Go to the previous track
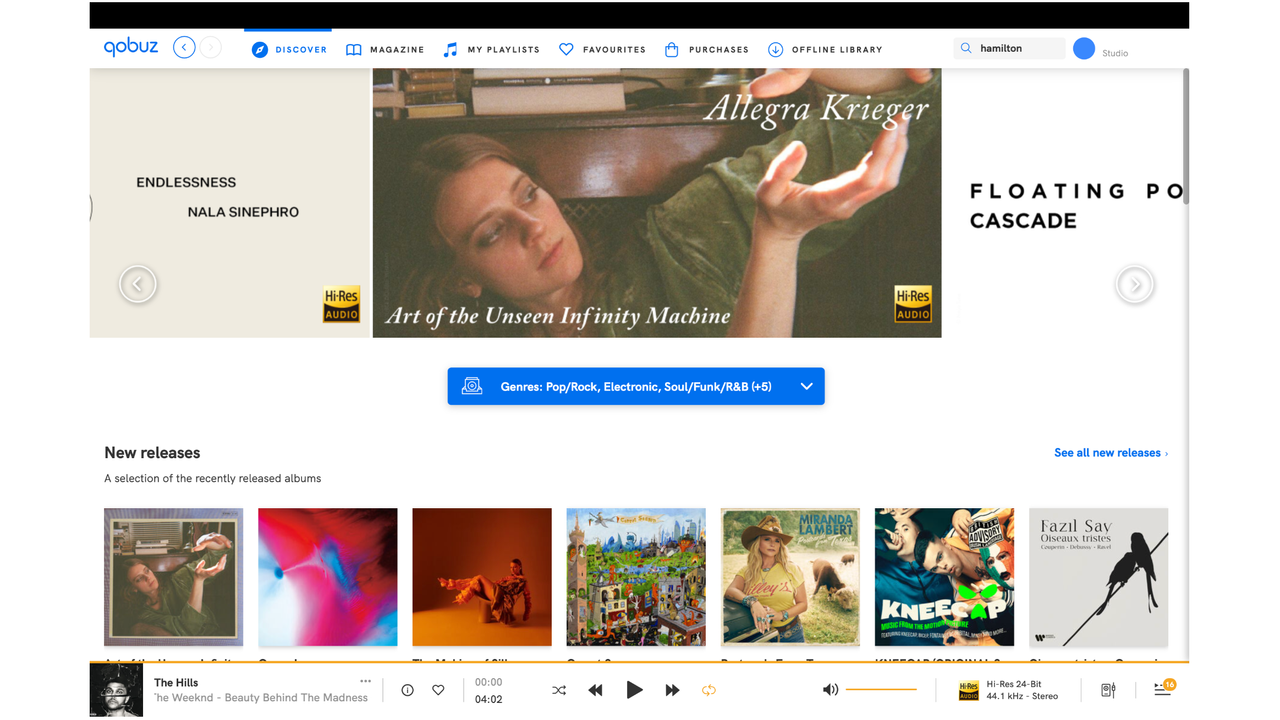The height and width of the screenshot is (720, 1280). click(595, 690)
